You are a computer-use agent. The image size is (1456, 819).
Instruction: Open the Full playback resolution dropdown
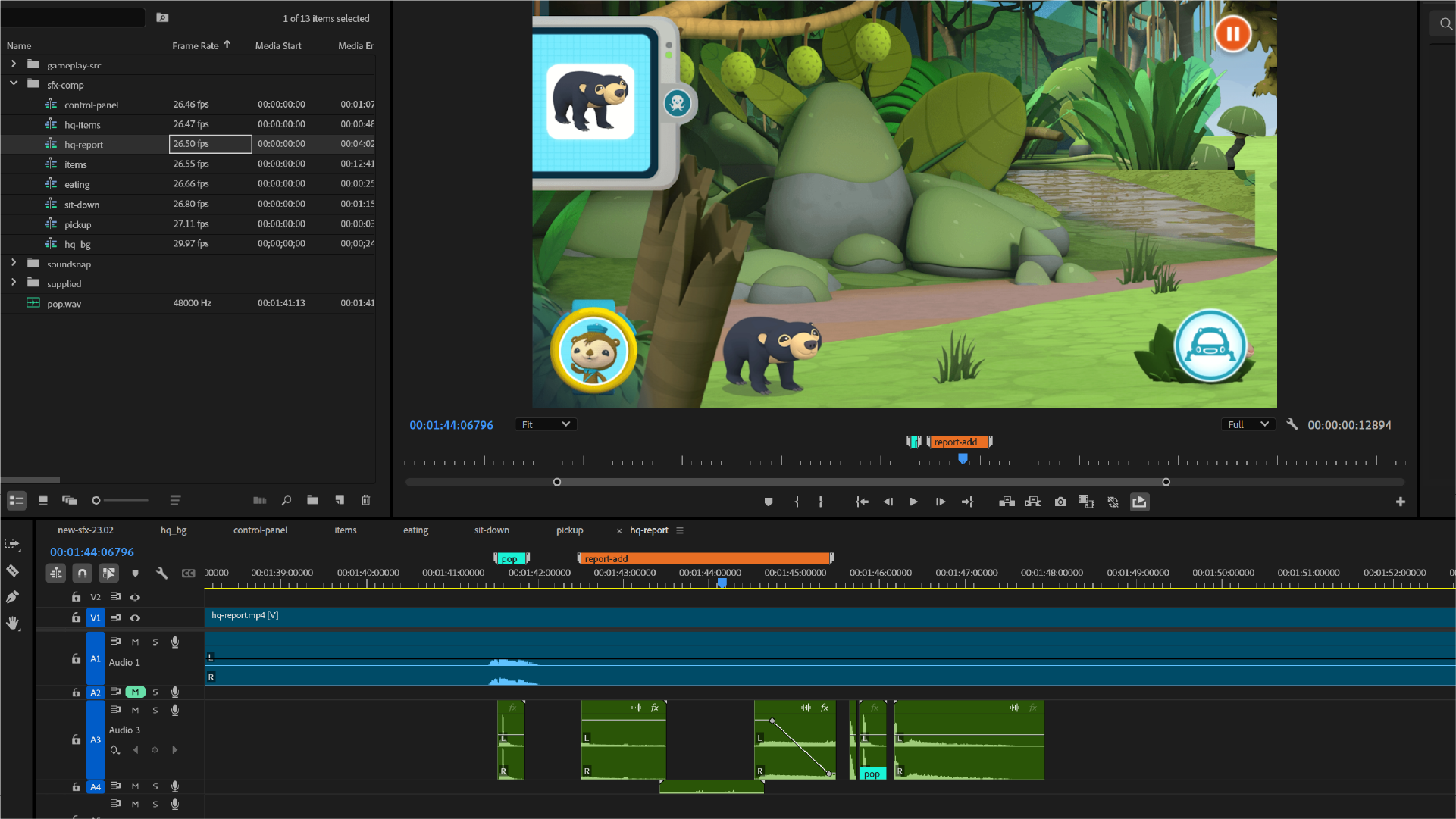tap(1248, 424)
